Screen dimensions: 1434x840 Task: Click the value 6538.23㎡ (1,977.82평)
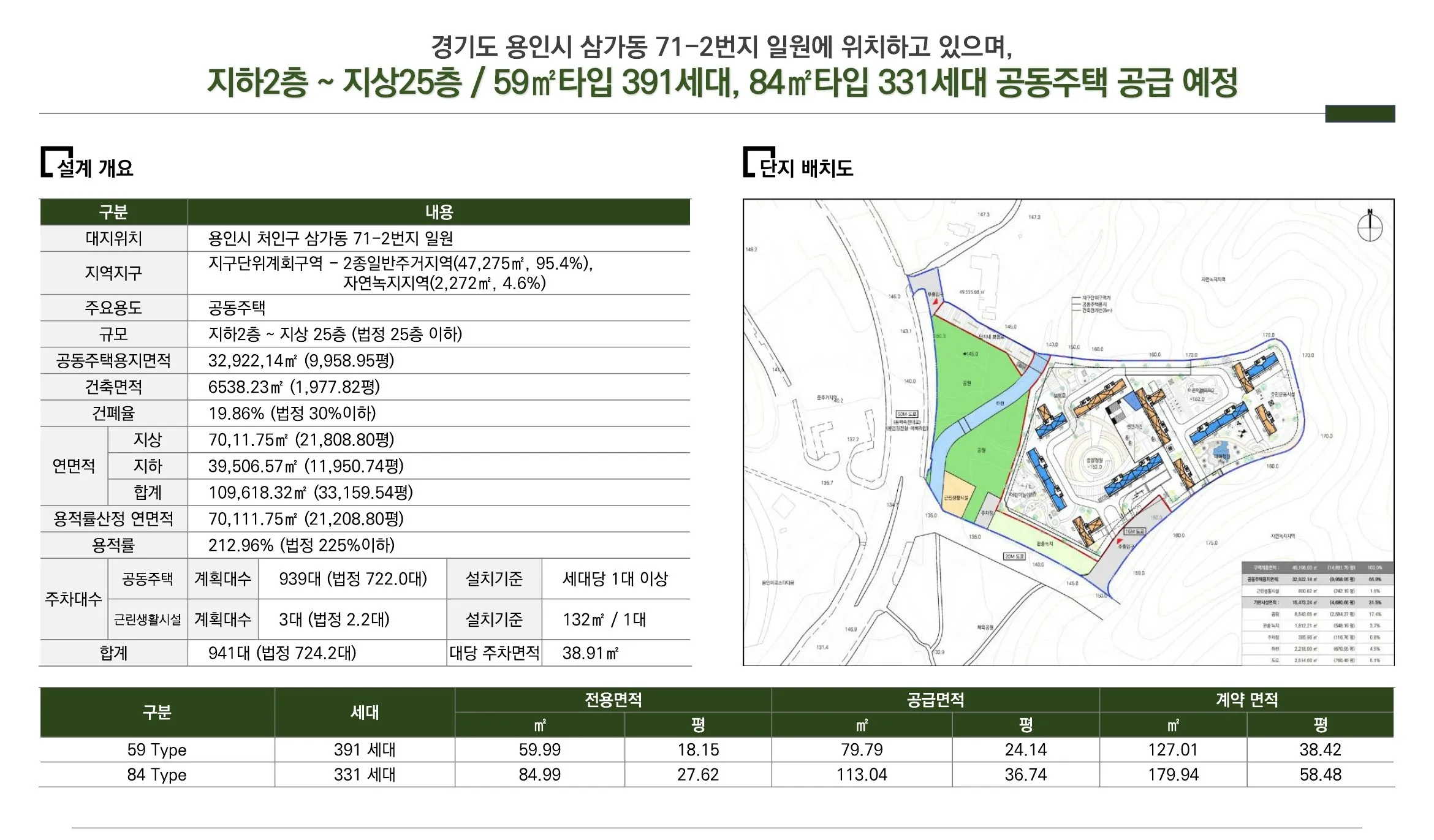click(294, 387)
